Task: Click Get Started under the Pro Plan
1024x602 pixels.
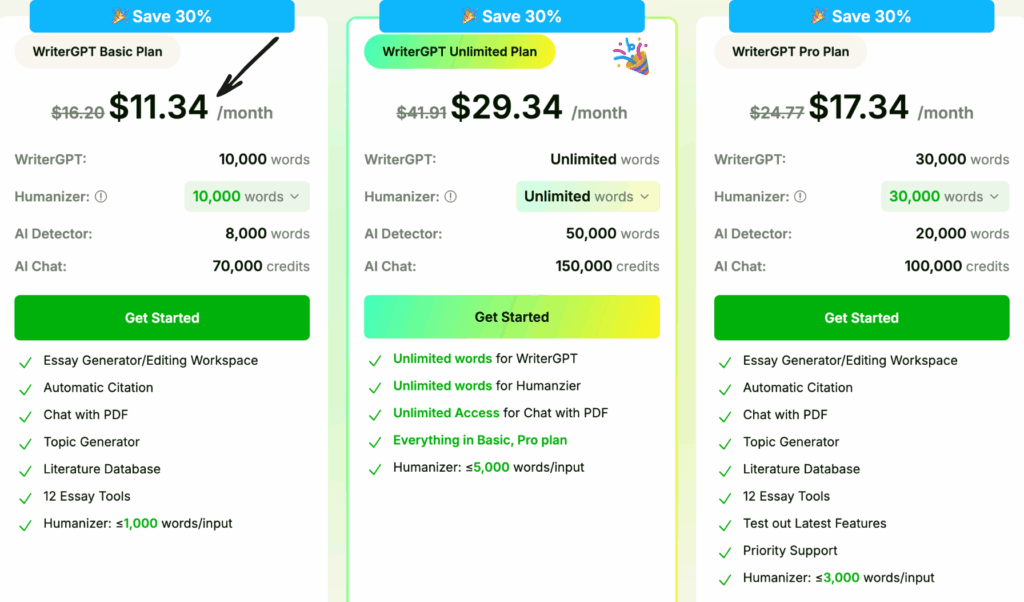Action: click(861, 318)
